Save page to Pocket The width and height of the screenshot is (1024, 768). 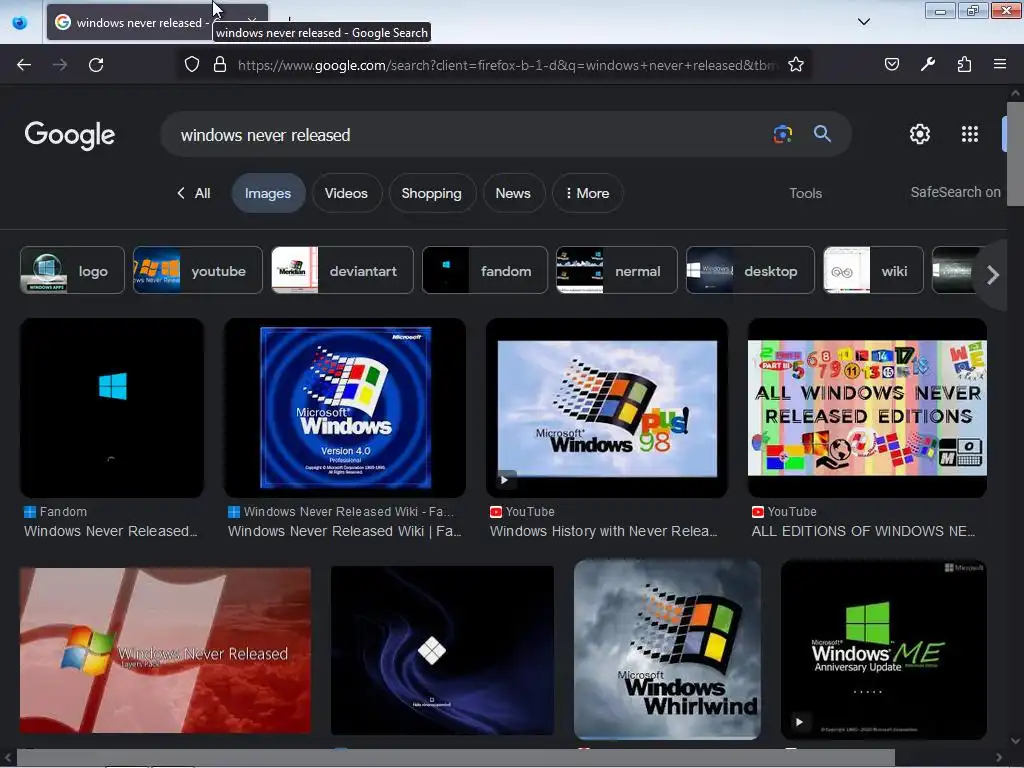point(891,64)
